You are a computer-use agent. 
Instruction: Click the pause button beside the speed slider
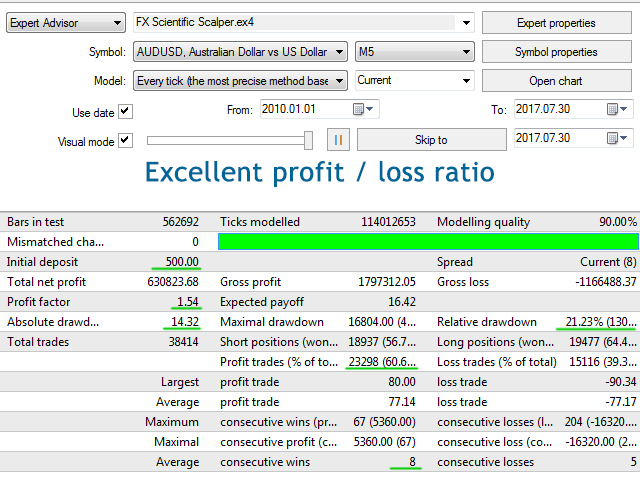(x=338, y=141)
